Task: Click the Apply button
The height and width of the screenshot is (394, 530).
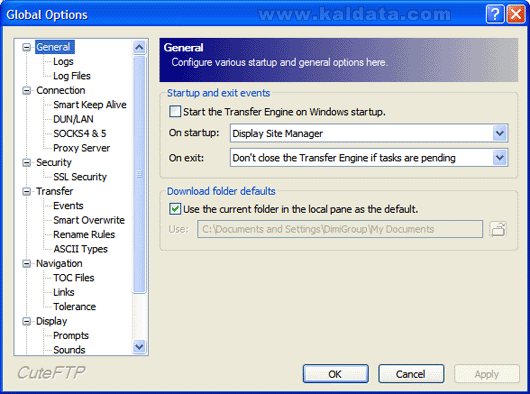Action: (486, 374)
